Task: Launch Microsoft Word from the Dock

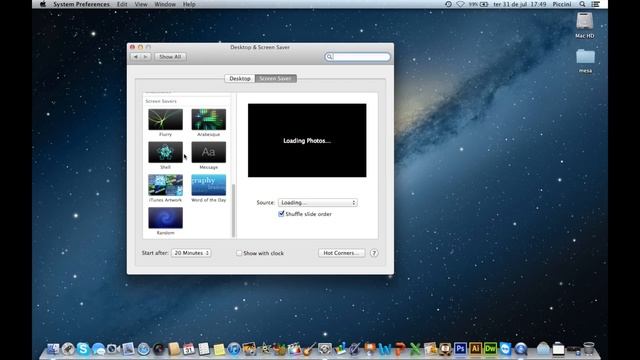Action: (385, 349)
